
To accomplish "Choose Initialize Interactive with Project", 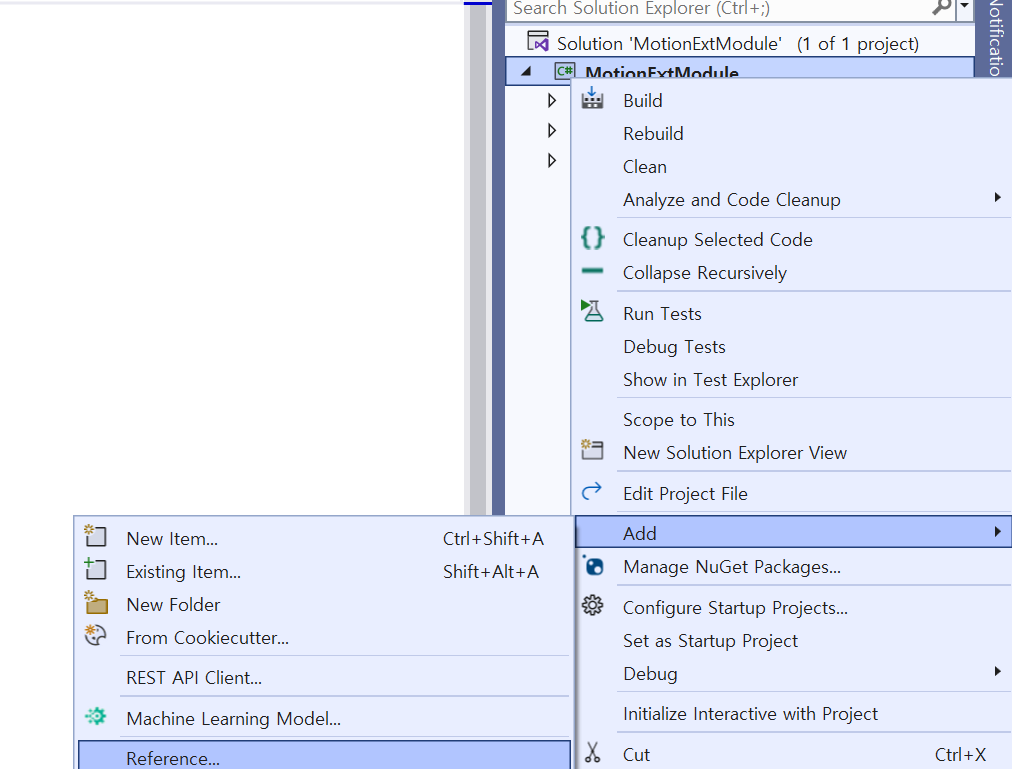I will click(x=793, y=713).
